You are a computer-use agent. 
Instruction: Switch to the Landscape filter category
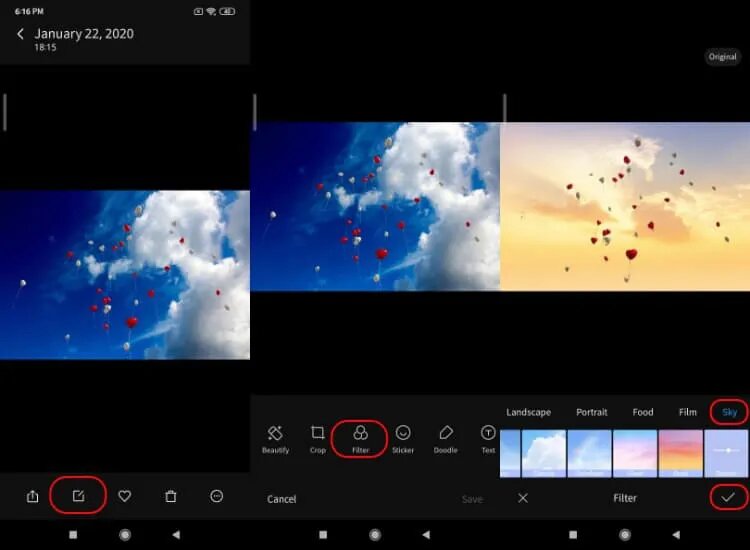(528, 412)
